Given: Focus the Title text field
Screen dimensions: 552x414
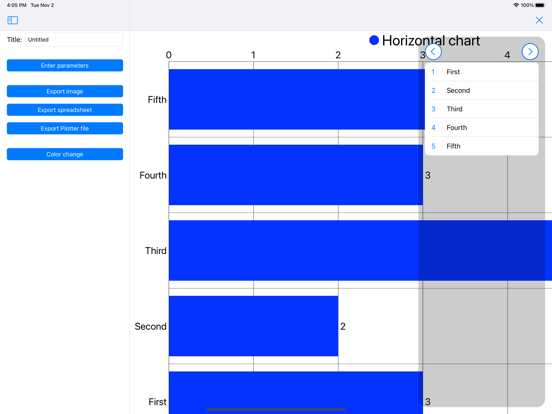Looking at the screenshot, I should coord(74,39).
